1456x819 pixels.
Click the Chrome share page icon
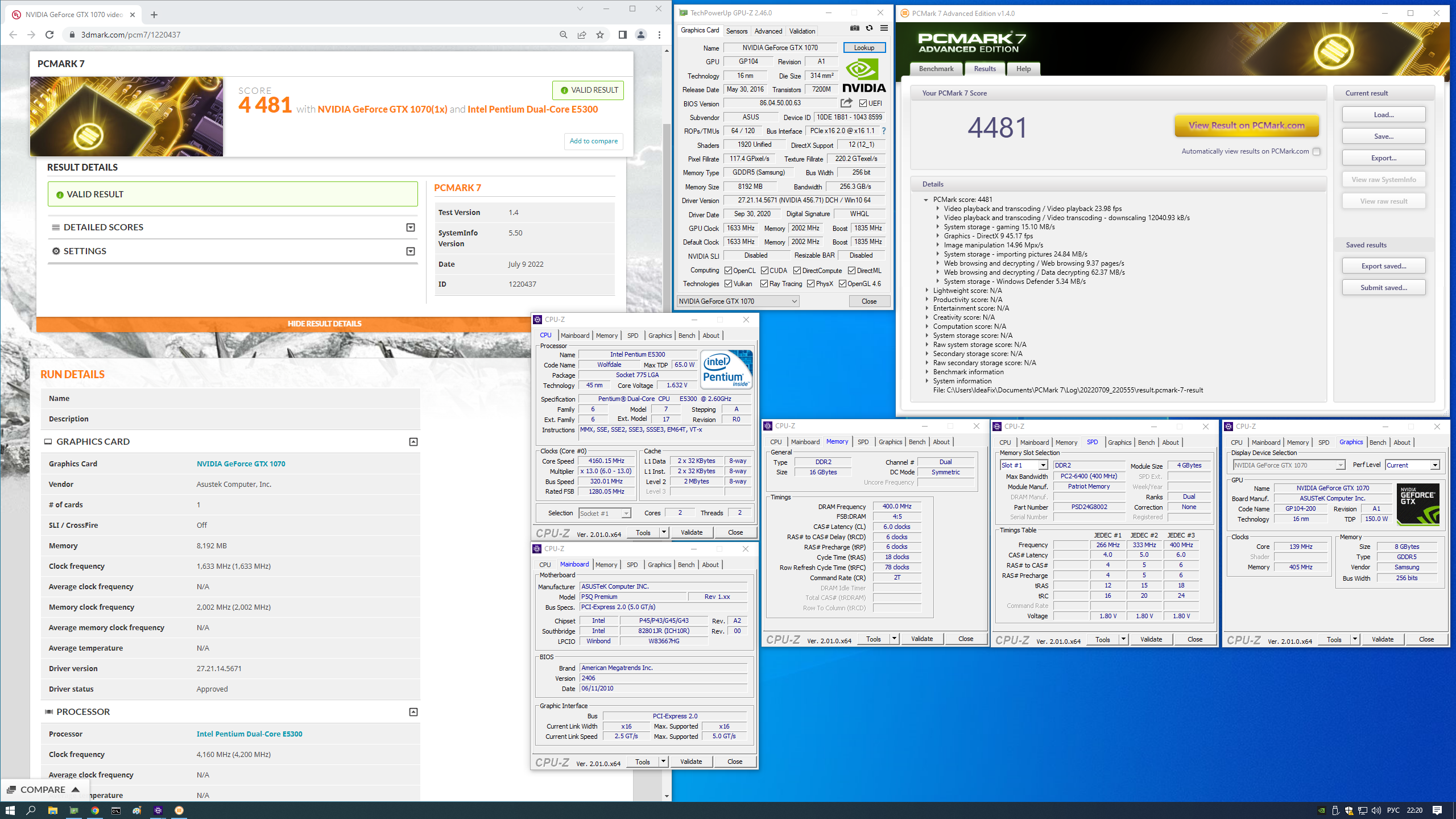point(582,35)
